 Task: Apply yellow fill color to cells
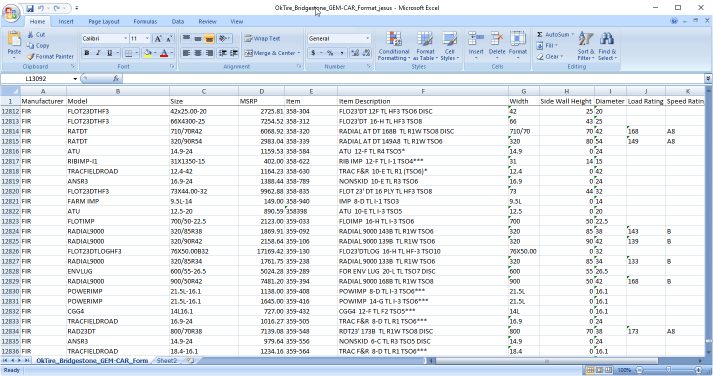click(147, 53)
